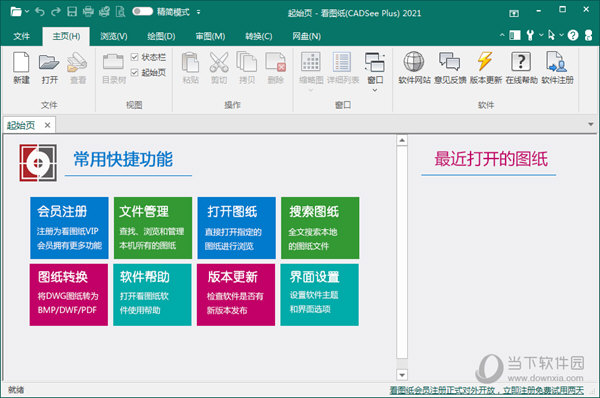Click the 版本更新 tile on start page

click(236, 295)
